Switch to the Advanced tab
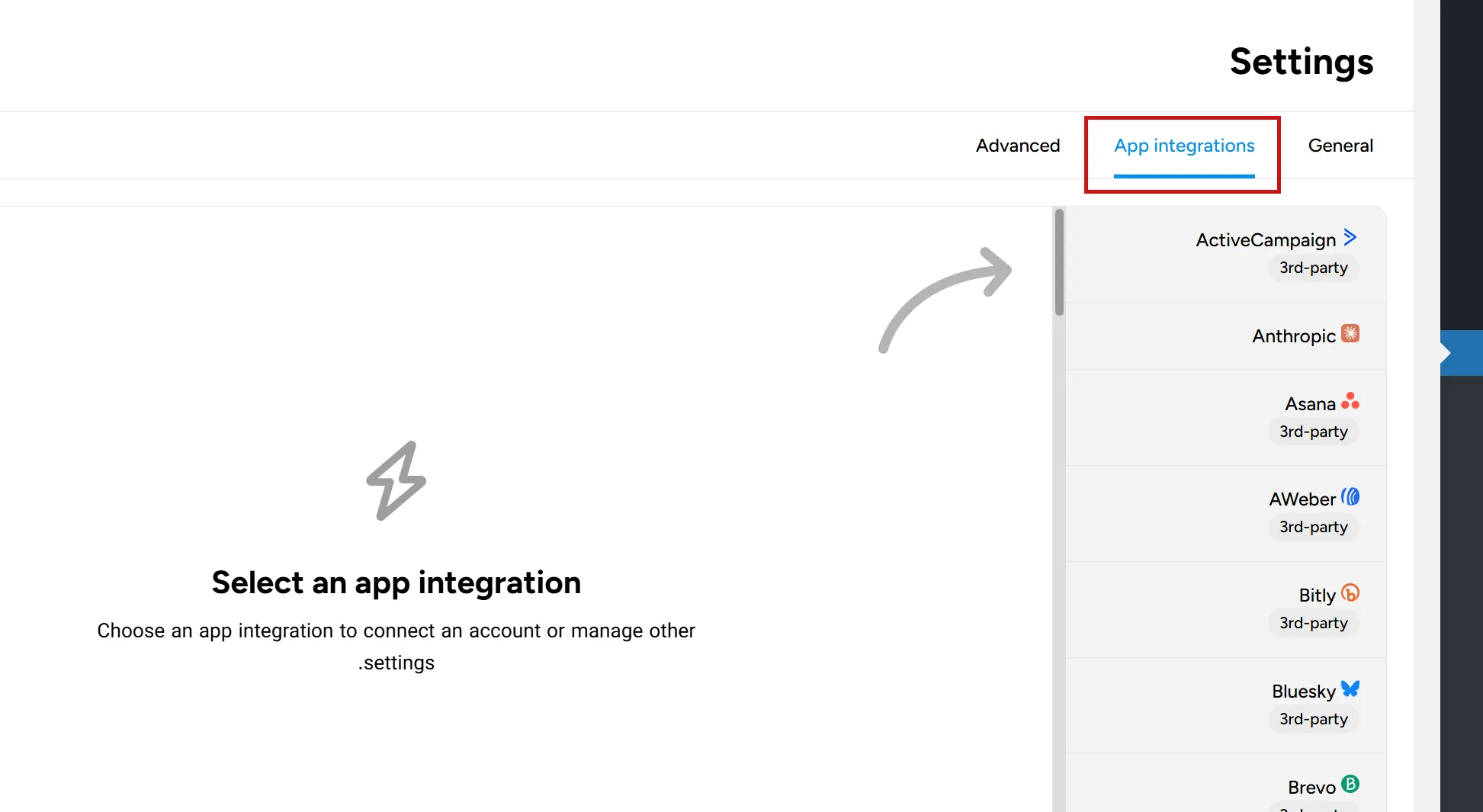Screen dimensions: 1483x812 coord(1018,145)
